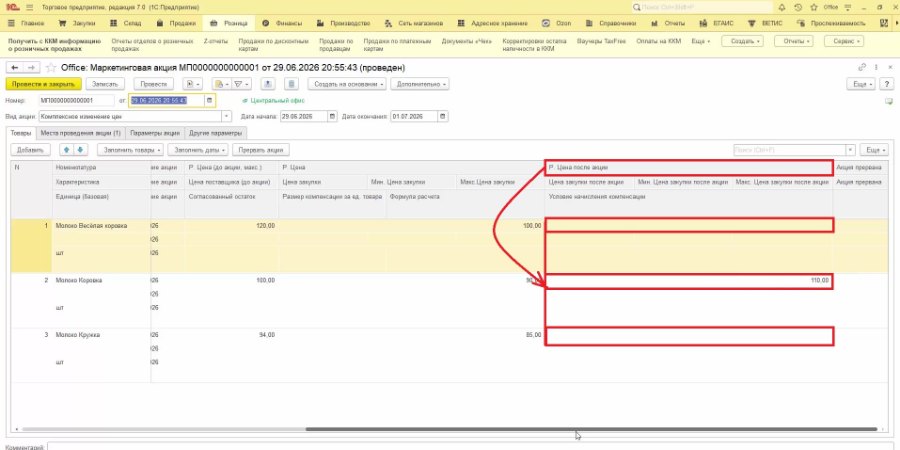
Task: Open the Дополнительно dropdown
Action: [x=420, y=84]
